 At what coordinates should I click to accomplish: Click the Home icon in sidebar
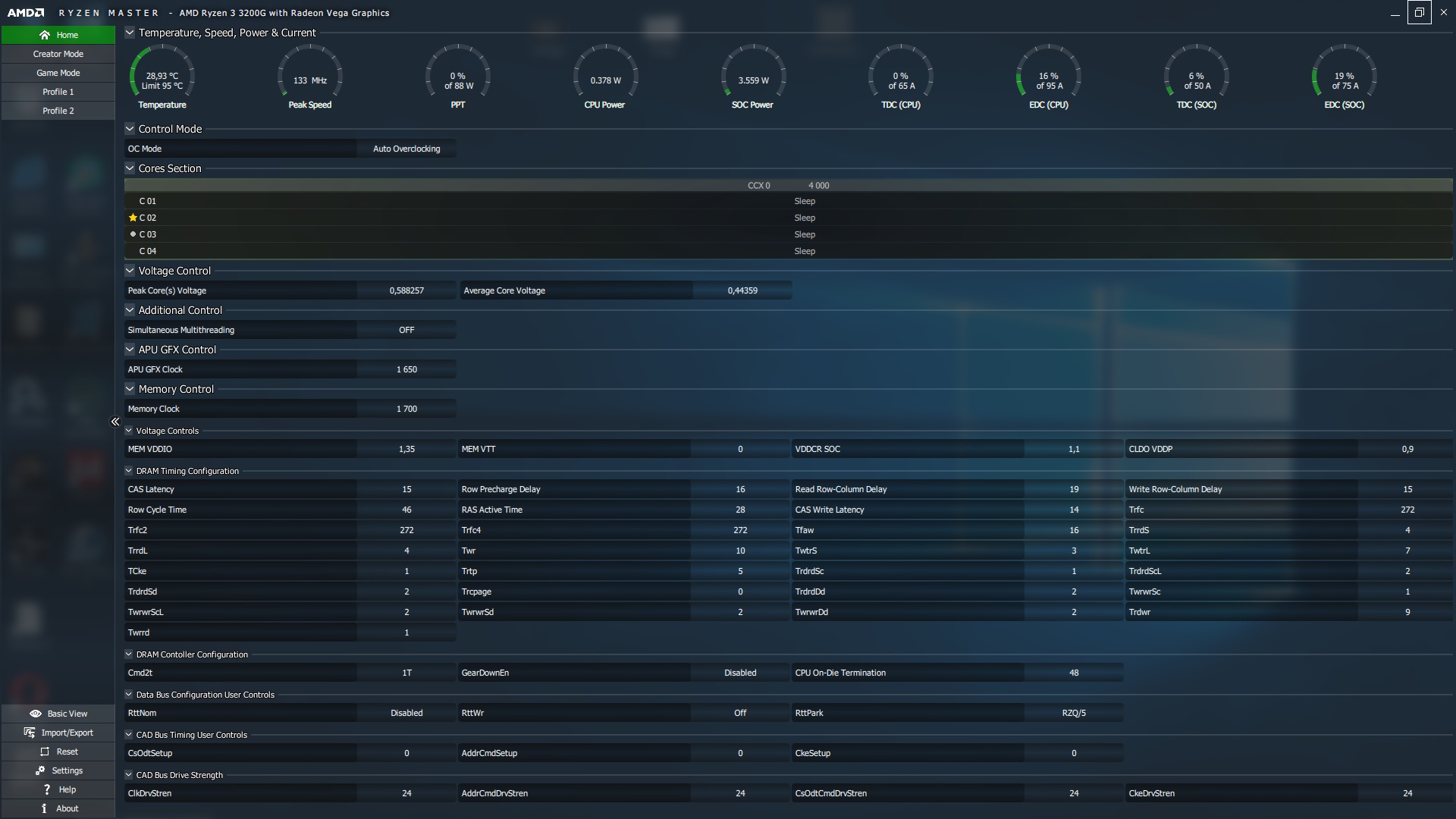45,35
